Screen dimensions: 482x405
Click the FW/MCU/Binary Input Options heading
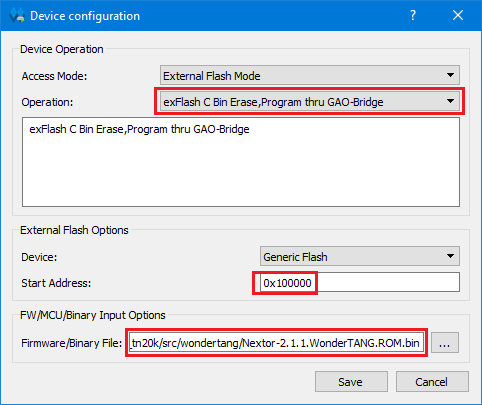tap(93, 315)
